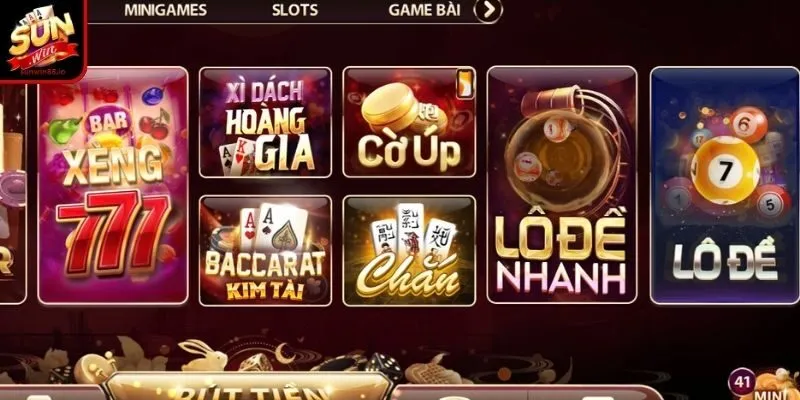The width and height of the screenshot is (800, 400).
Task: Switch to the SLOTS tab
Action: [x=295, y=10]
